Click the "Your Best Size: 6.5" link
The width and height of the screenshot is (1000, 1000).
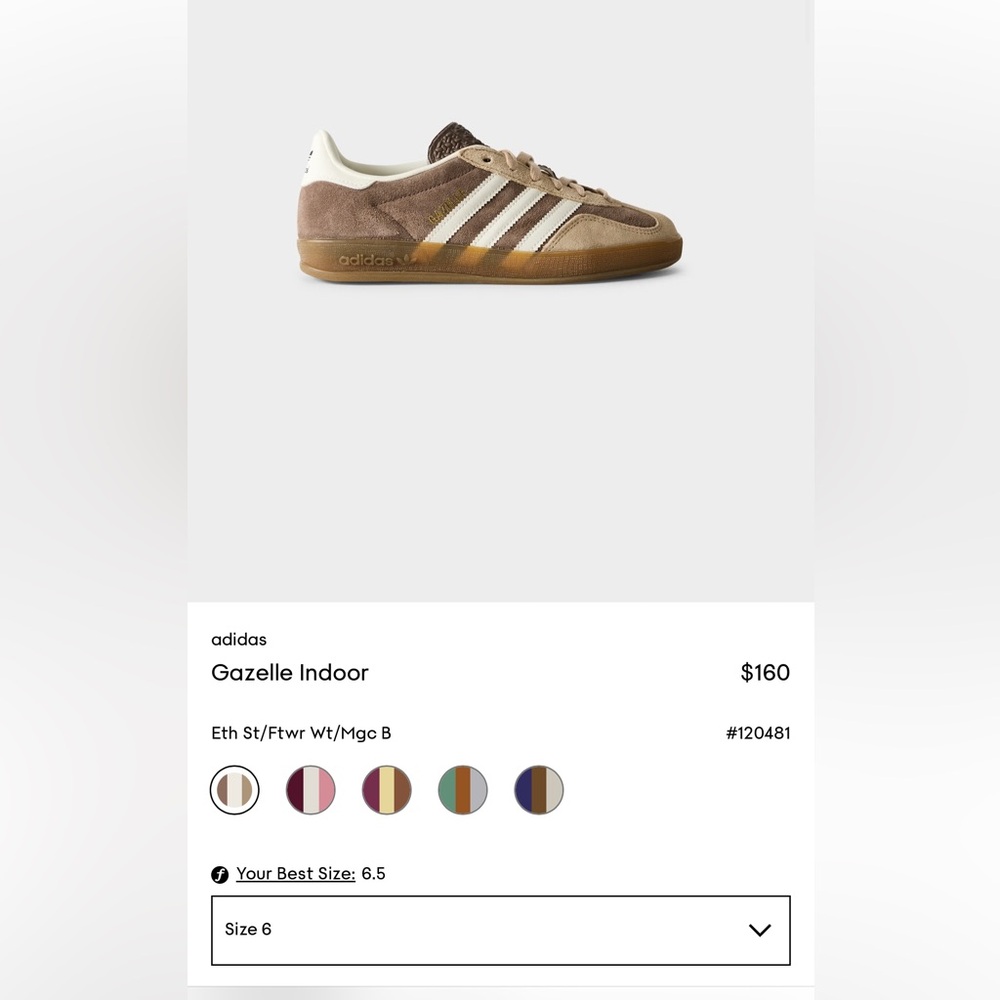click(295, 873)
